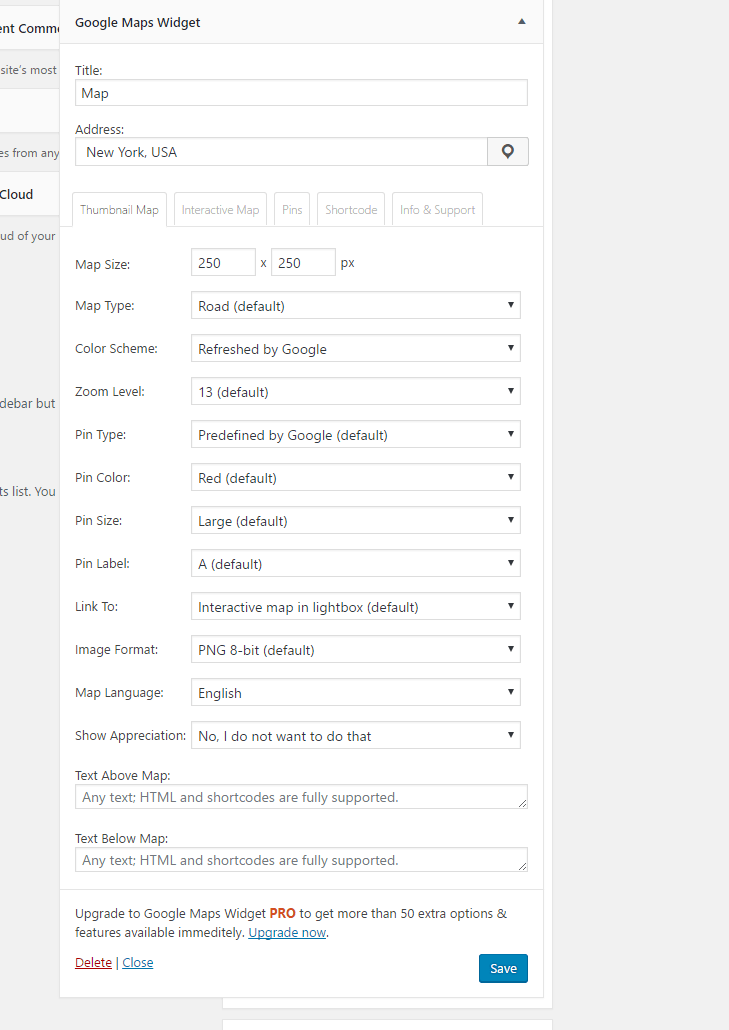Open the Show Appreciation dropdown

point(356,736)
